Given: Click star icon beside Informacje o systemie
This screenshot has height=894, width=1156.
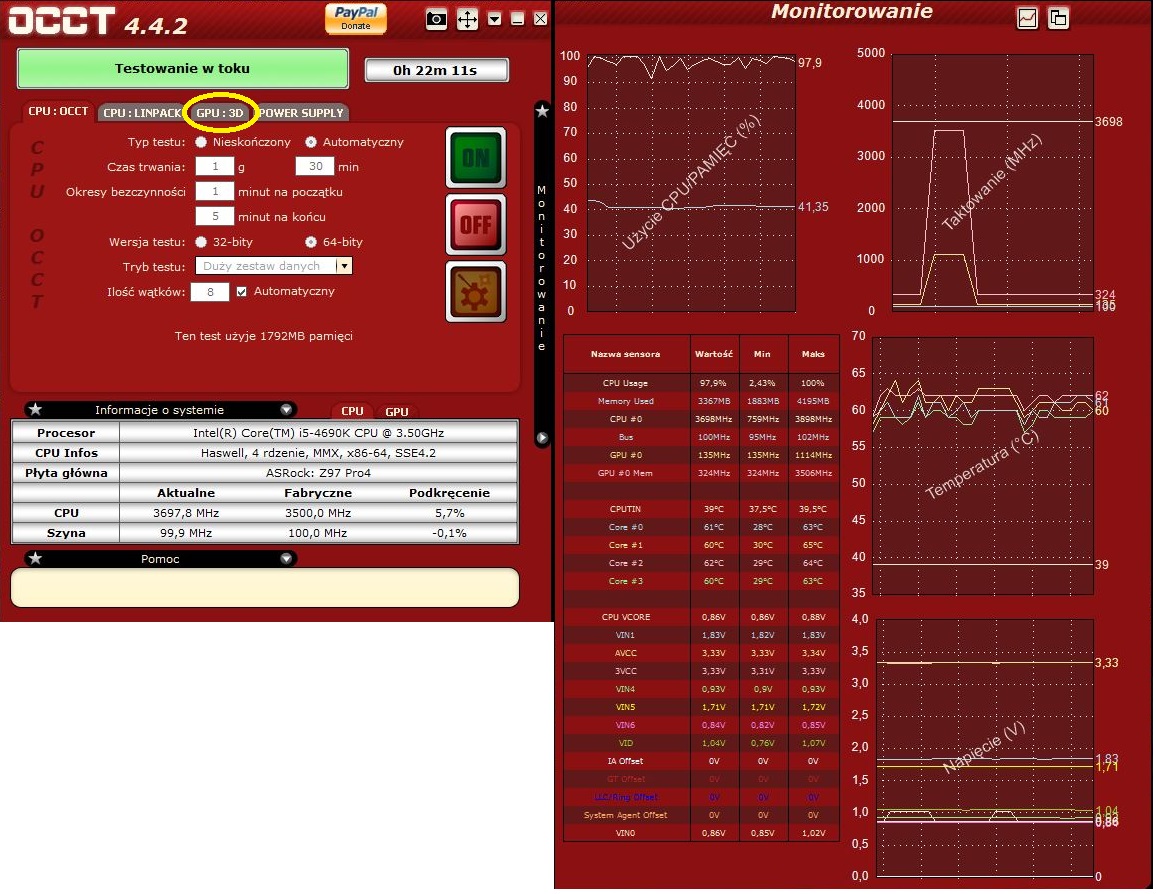Looking at the screenshot, I should 35,410.
